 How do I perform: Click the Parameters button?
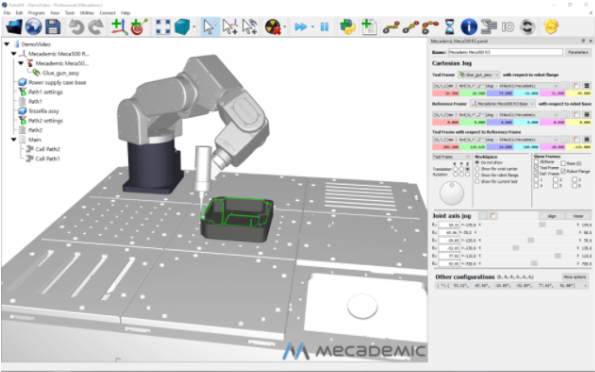tap(578, 52)
